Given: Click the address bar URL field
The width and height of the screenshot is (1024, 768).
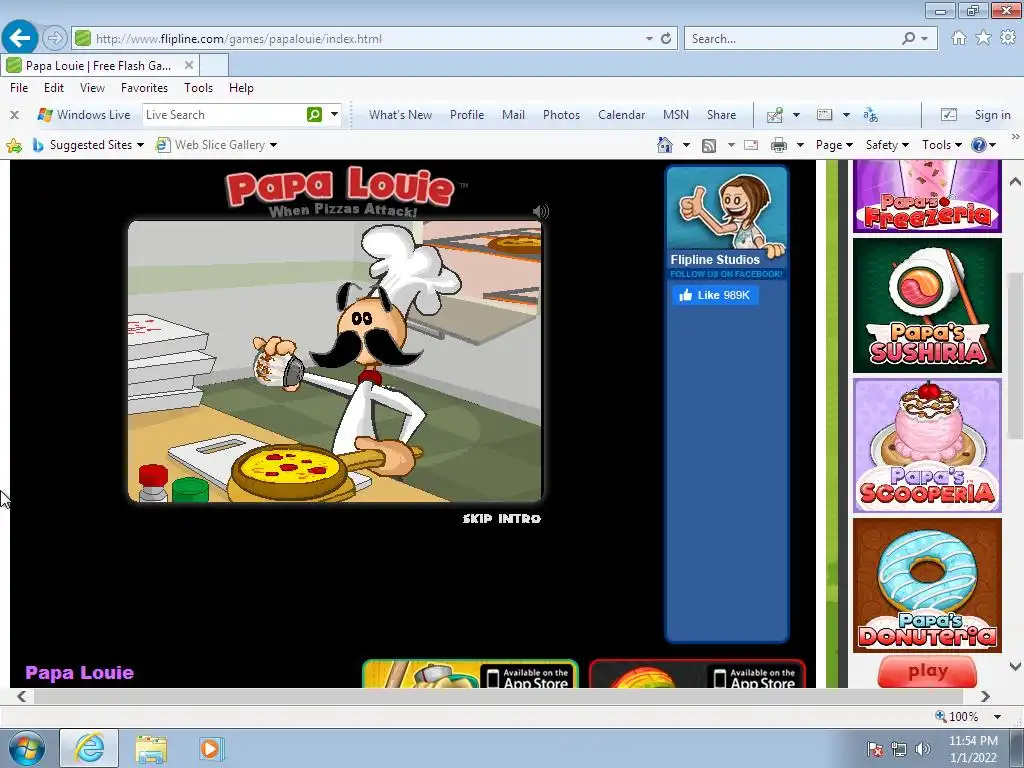Looking at the screenshot, I should tap(366, 39).
